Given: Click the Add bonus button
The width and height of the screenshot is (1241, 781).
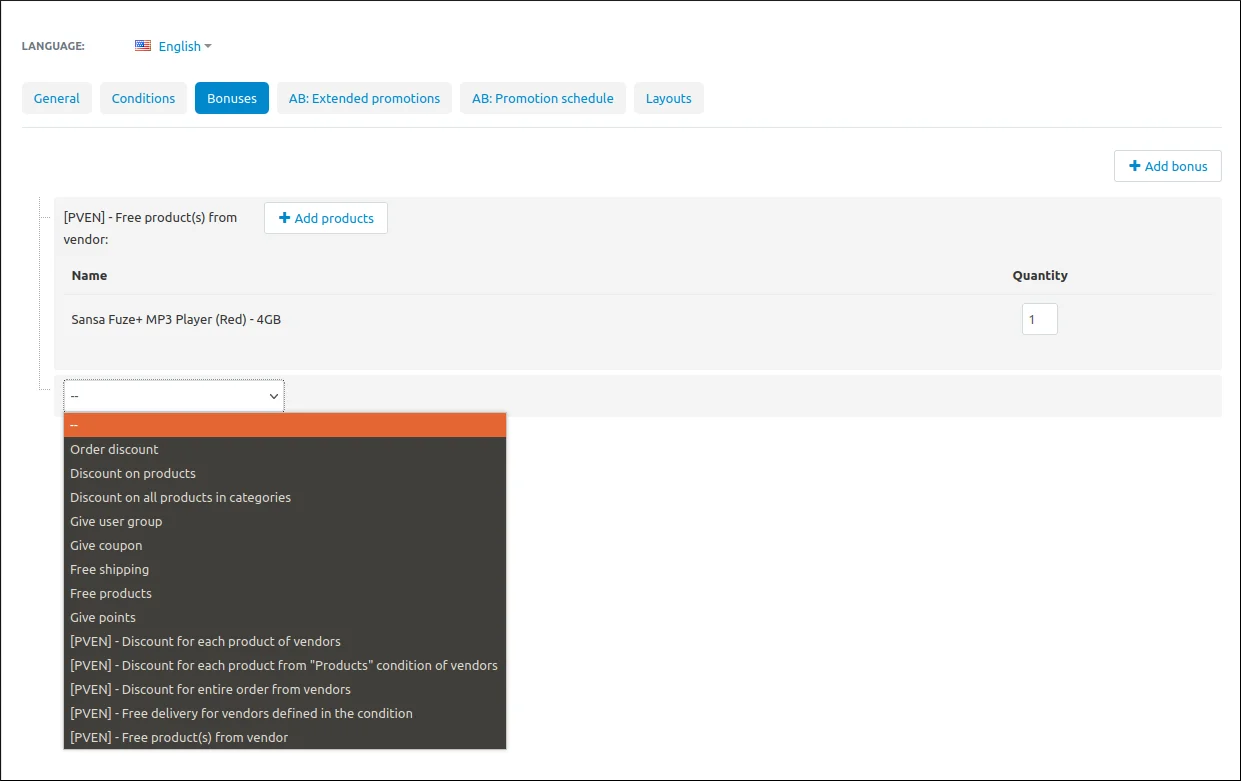Looking at the screenshot, I should pyautogui.click(x=1168, y=166).
